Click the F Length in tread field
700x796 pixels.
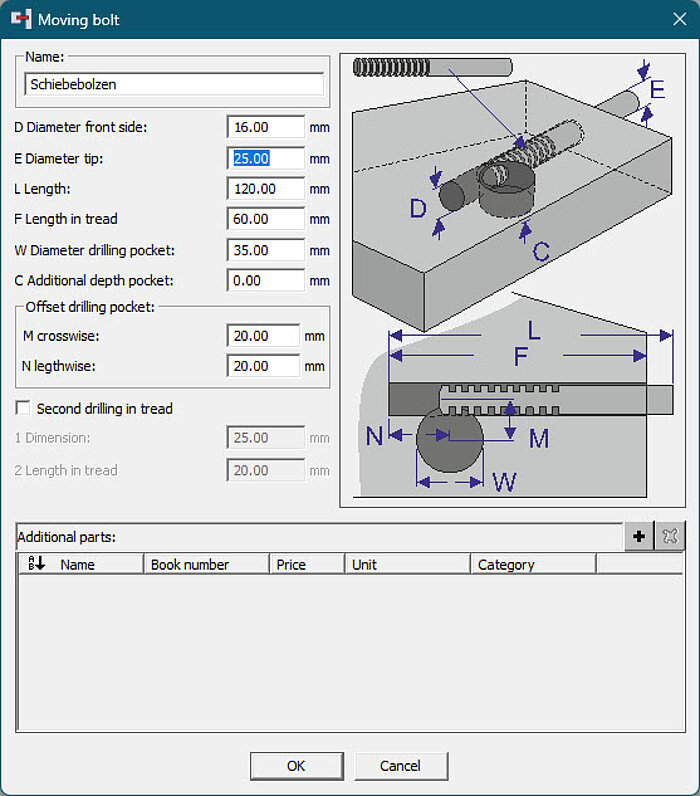pyautogui.click(x=265, y=219)
